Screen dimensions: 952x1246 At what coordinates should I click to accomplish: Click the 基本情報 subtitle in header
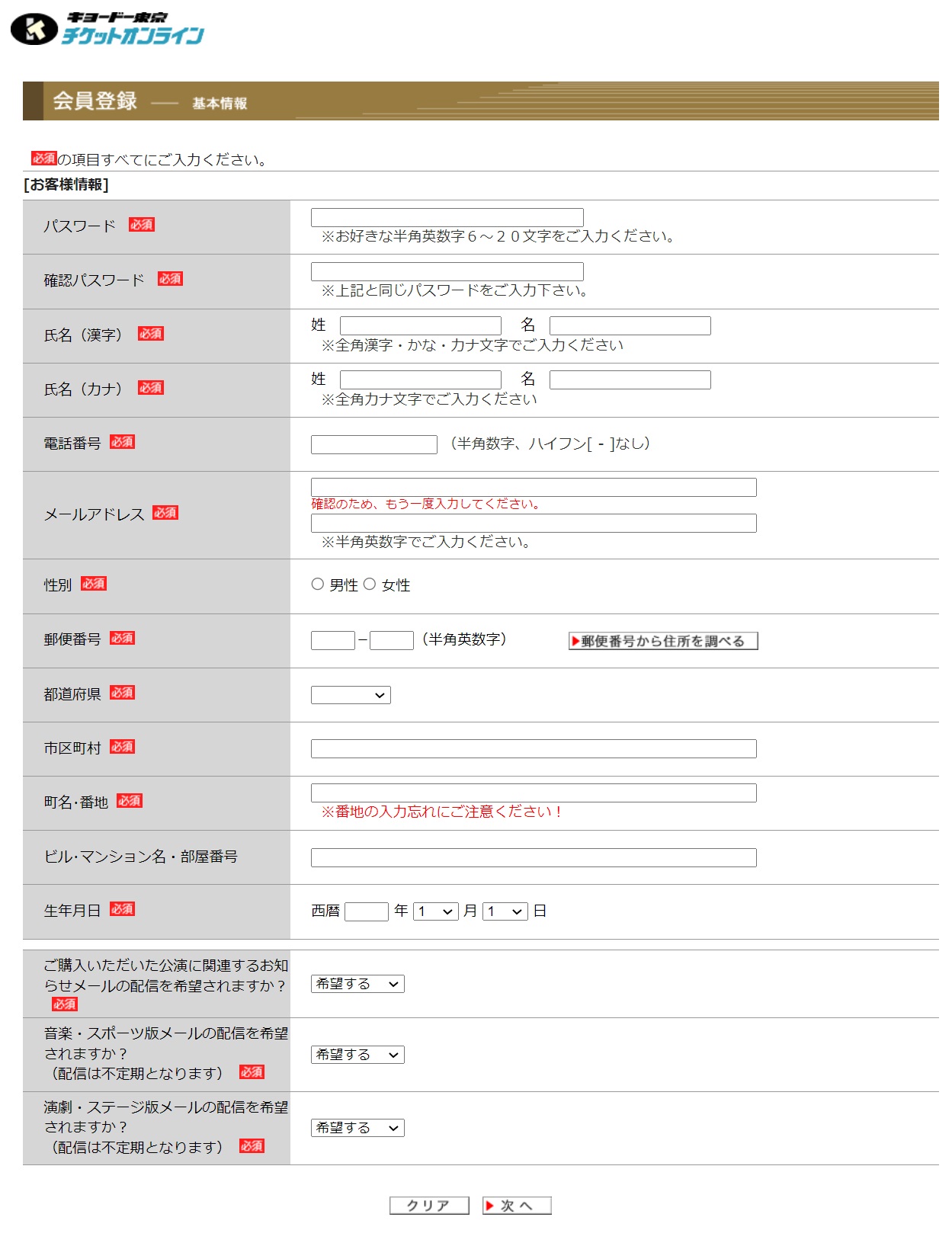click(x=220, y=104)
